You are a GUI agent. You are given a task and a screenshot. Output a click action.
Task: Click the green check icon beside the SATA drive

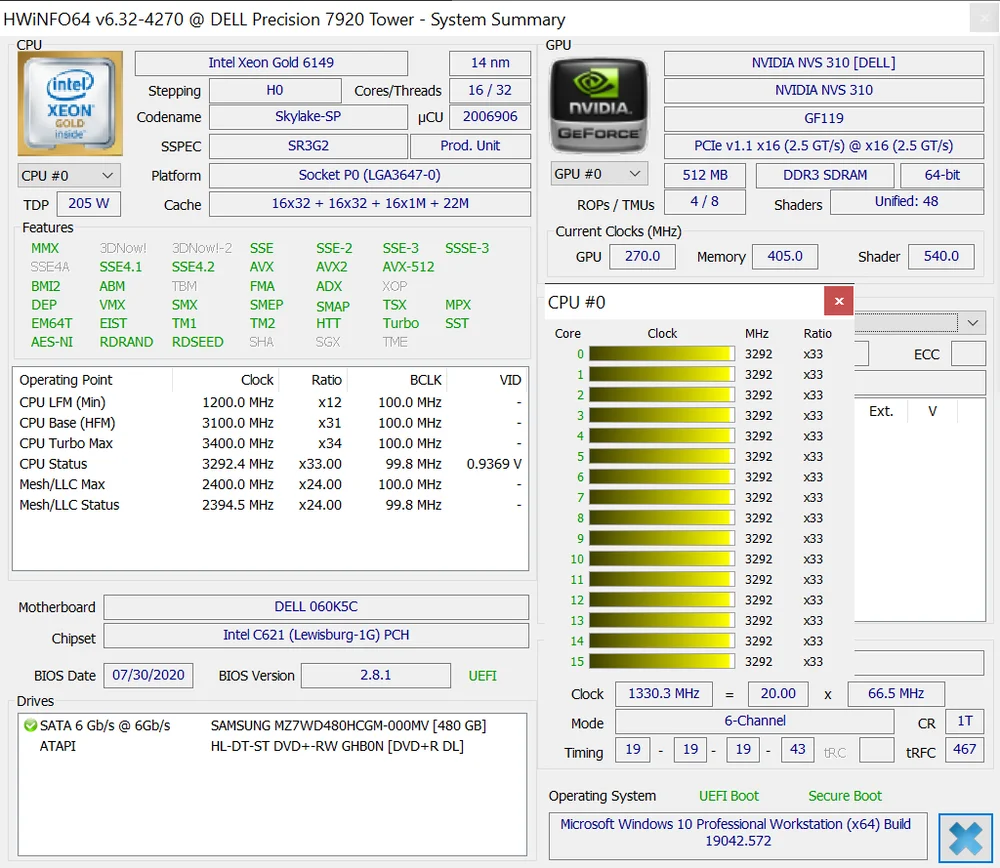coord(30,725)
